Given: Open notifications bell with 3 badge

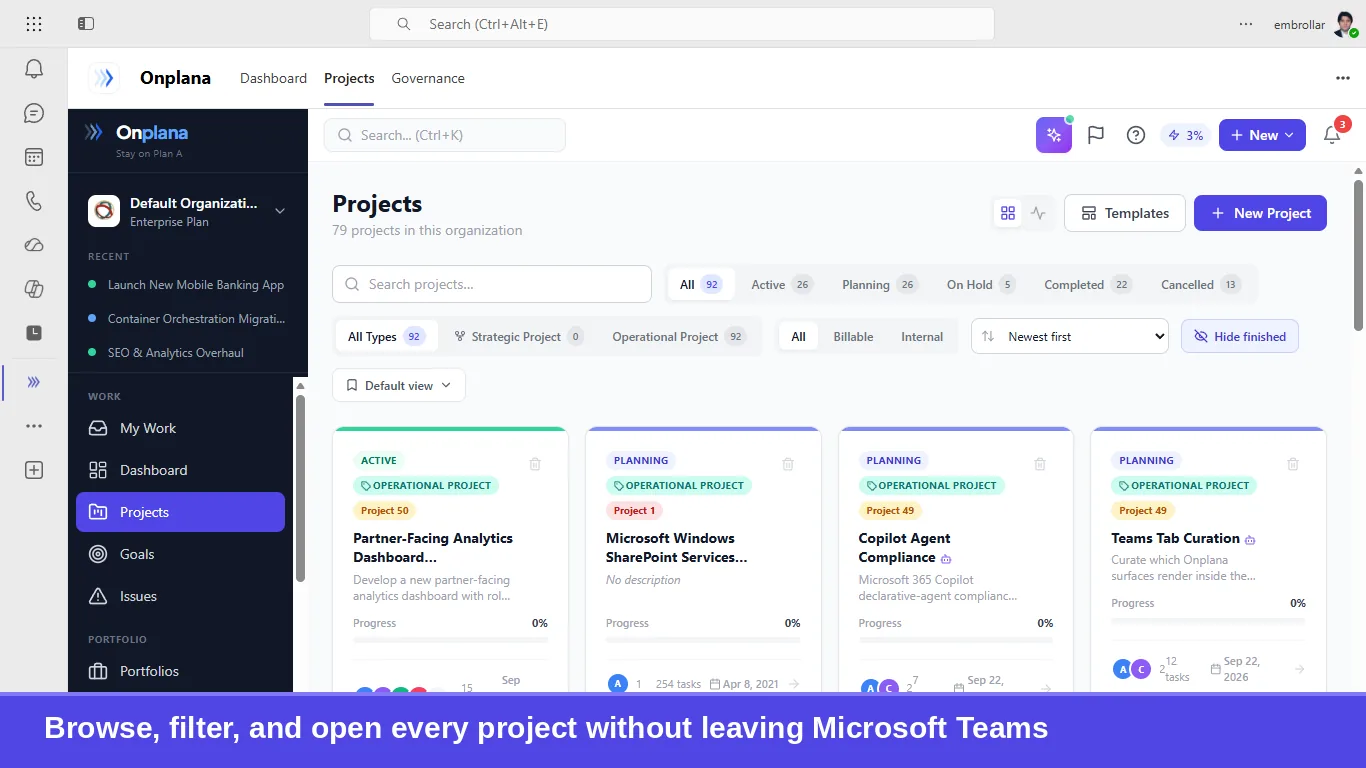Looking at the screenshot, I should tap(1332, 135).
